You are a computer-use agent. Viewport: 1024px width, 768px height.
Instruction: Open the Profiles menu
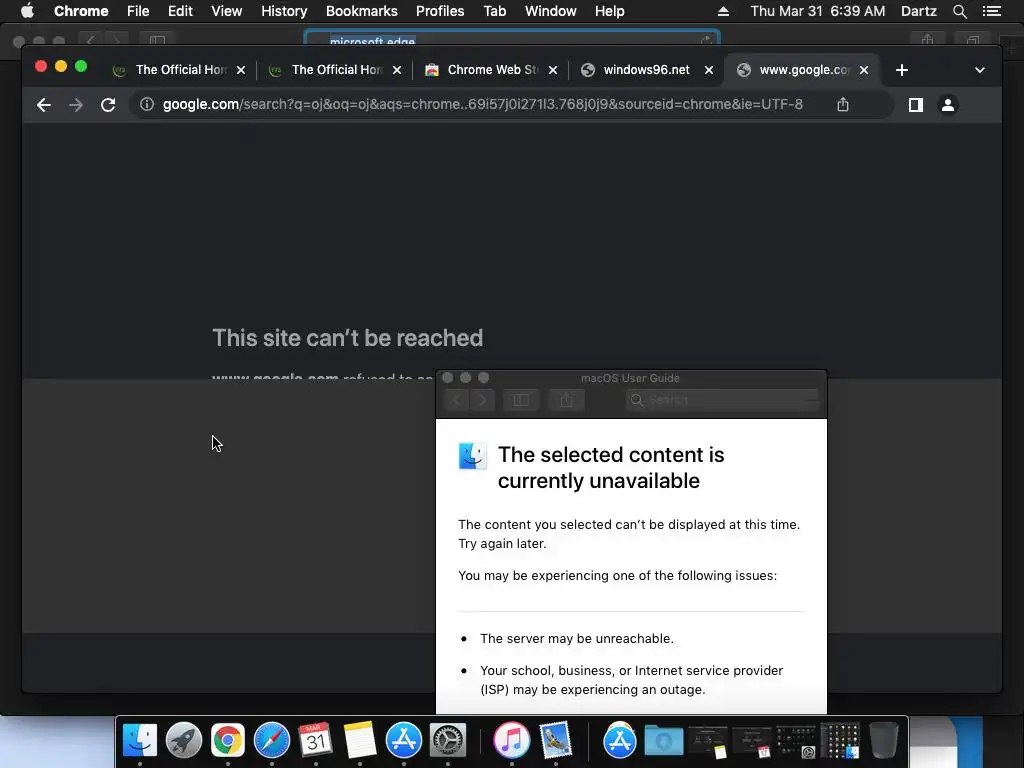pos(440,11)
